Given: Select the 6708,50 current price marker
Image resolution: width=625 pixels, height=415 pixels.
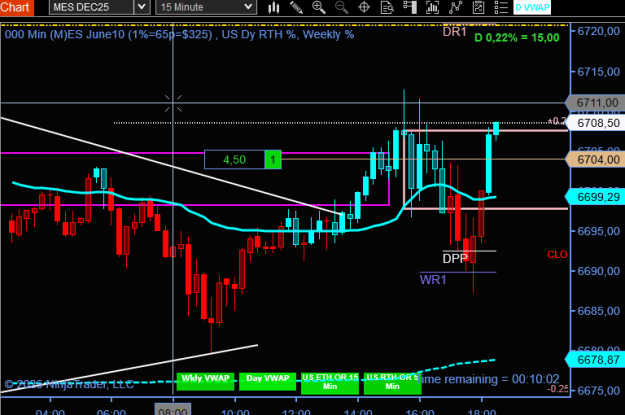Looking at the screenshot, I should tap(595, 123).
